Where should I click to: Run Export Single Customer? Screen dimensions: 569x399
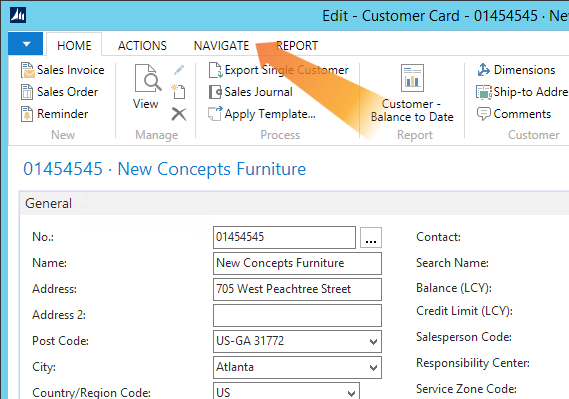(278, 70)
